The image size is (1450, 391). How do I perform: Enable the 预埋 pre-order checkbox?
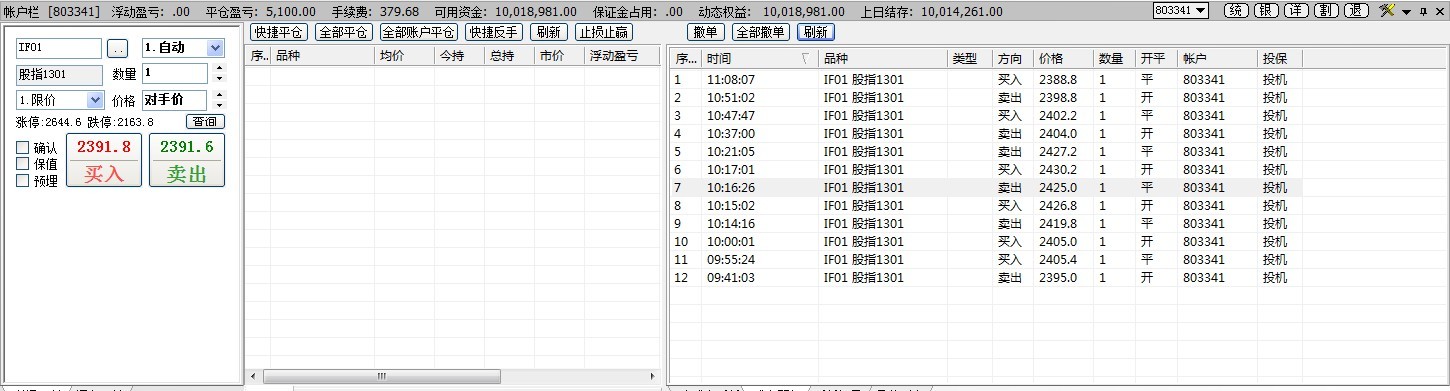[x=23, y=181]
